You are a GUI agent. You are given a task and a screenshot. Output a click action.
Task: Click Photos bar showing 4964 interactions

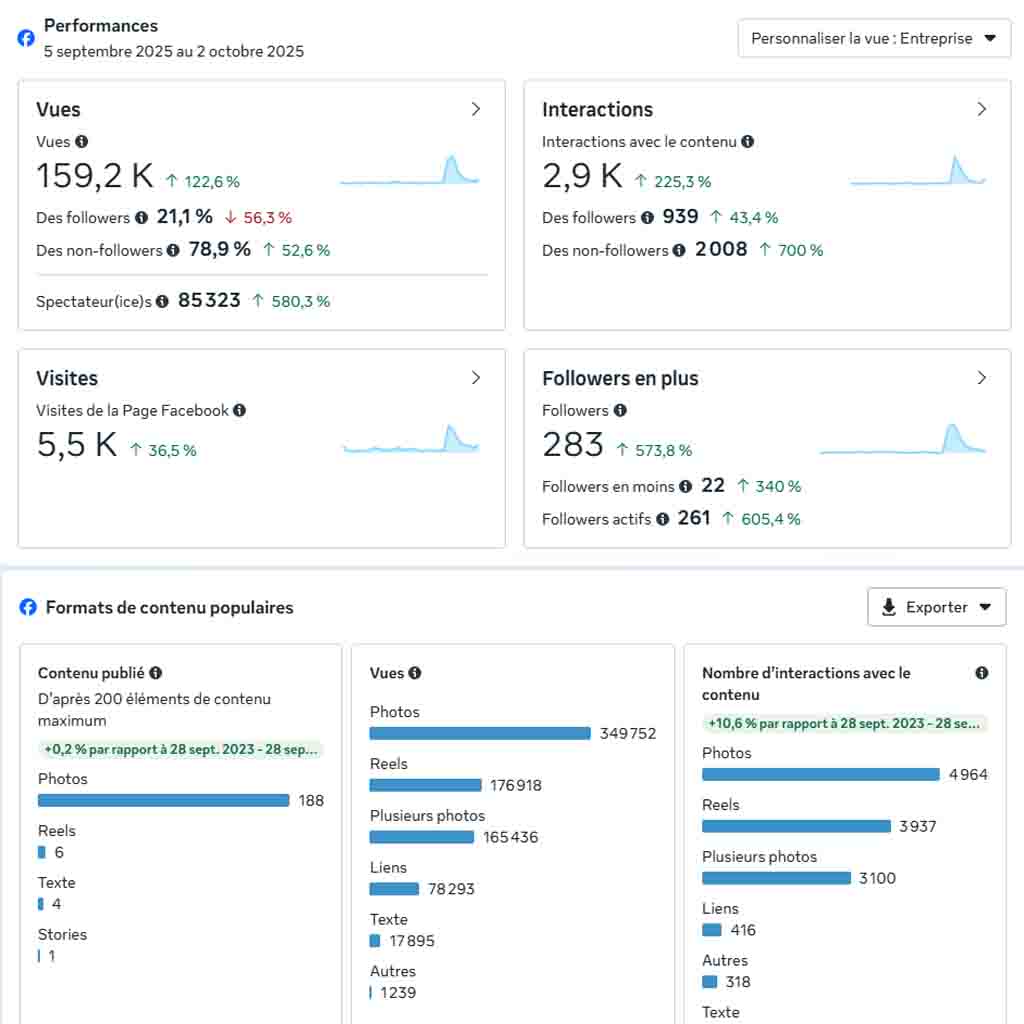click(821, 775)
